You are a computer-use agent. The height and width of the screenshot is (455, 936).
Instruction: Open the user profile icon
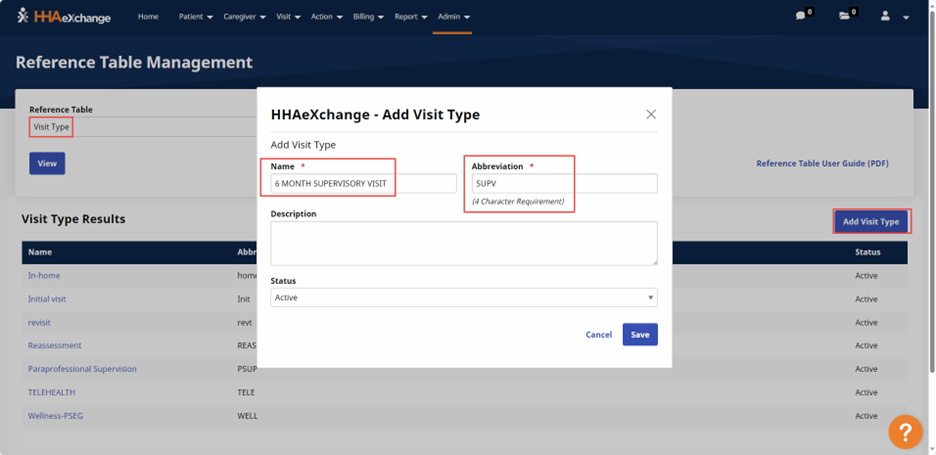point(885,16)
